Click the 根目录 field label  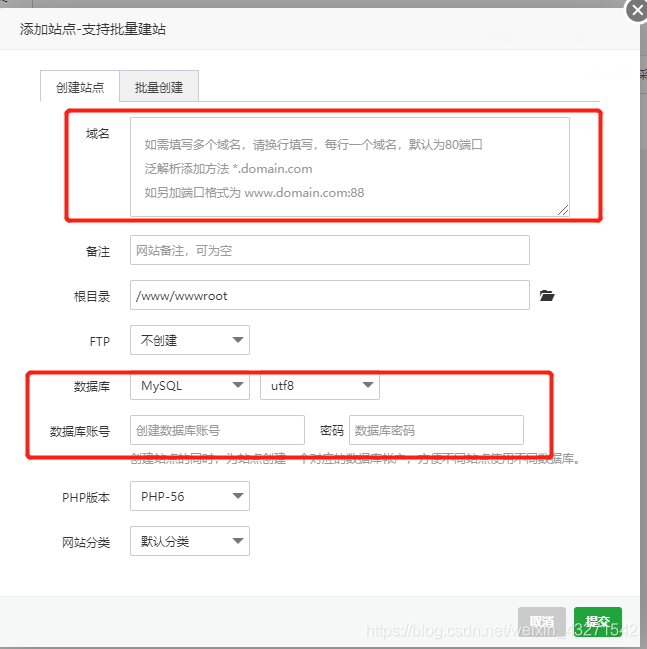pyautogui.click(x=92, y=296)
